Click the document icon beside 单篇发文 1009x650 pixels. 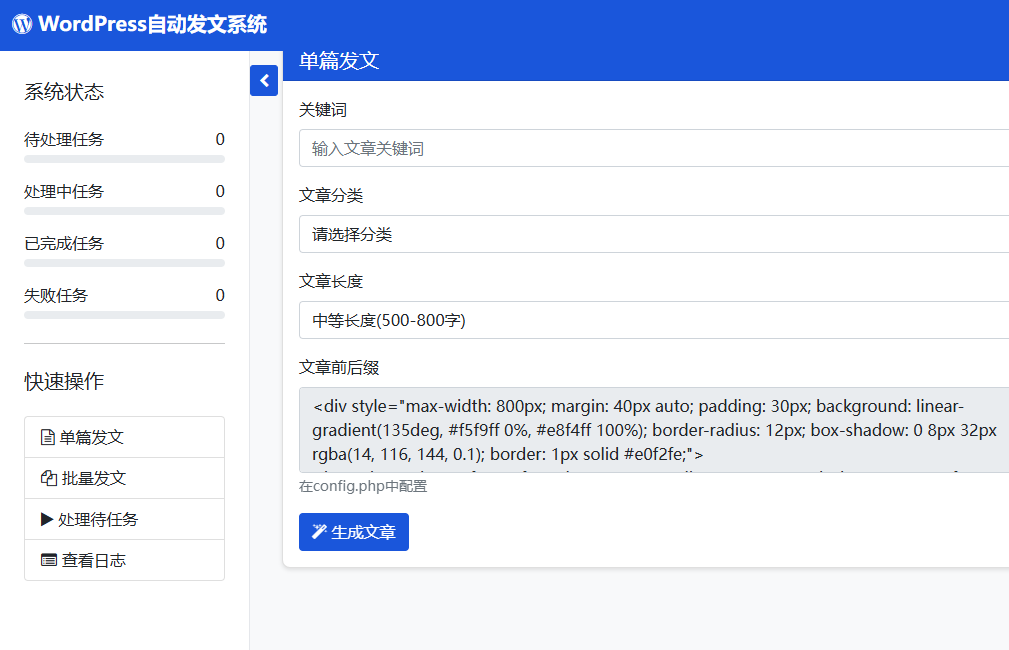pos(47,438)
